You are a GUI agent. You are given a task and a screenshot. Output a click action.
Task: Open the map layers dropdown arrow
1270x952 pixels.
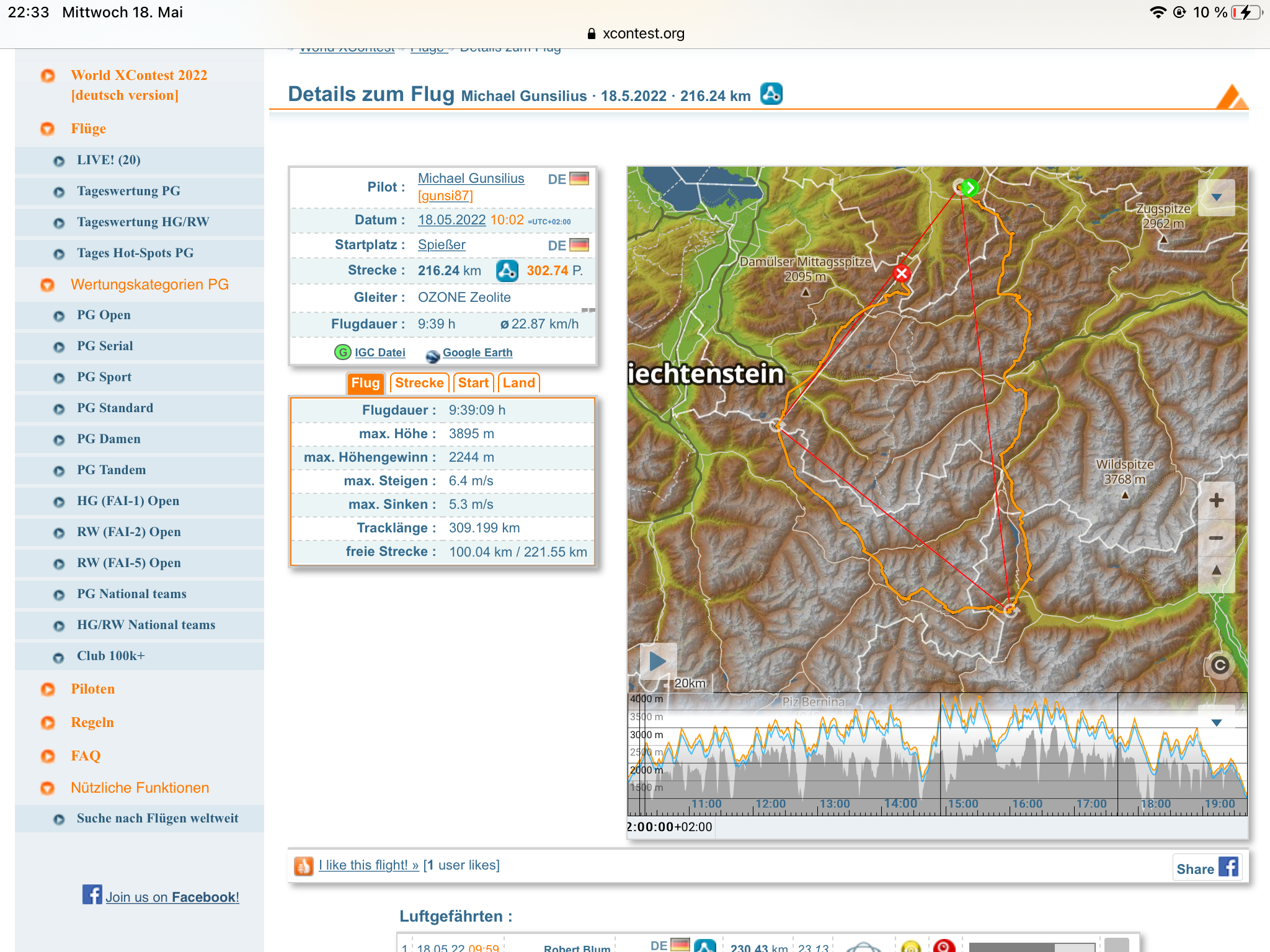pyautogui.click(x=1216, y=198)
